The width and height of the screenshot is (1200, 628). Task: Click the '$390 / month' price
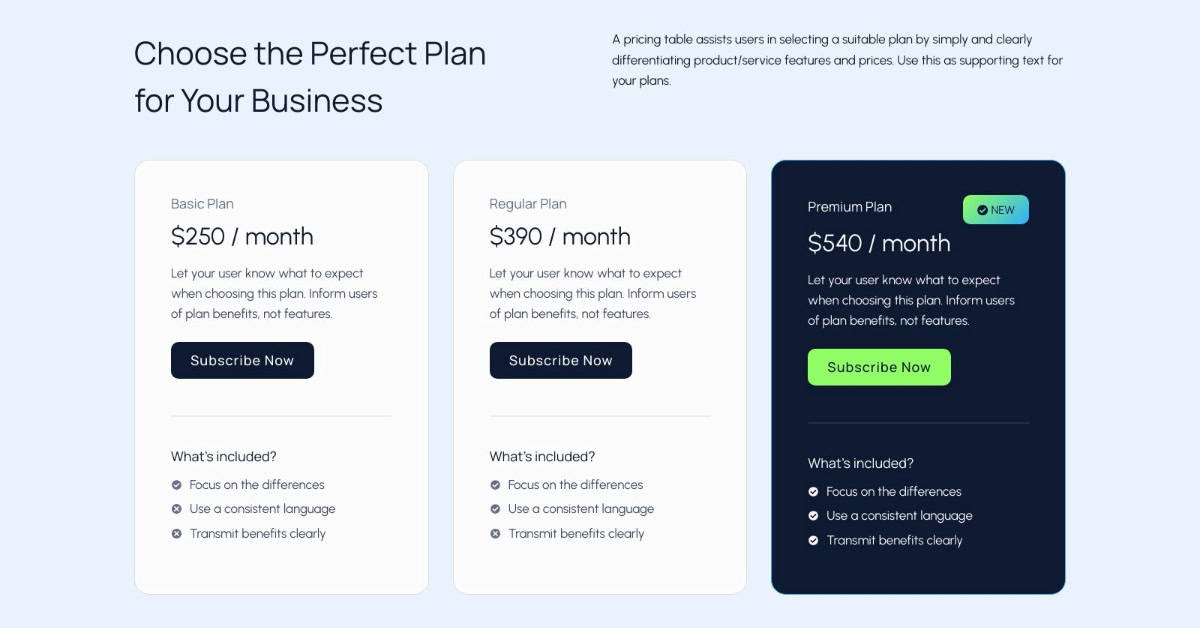(560, 237)
